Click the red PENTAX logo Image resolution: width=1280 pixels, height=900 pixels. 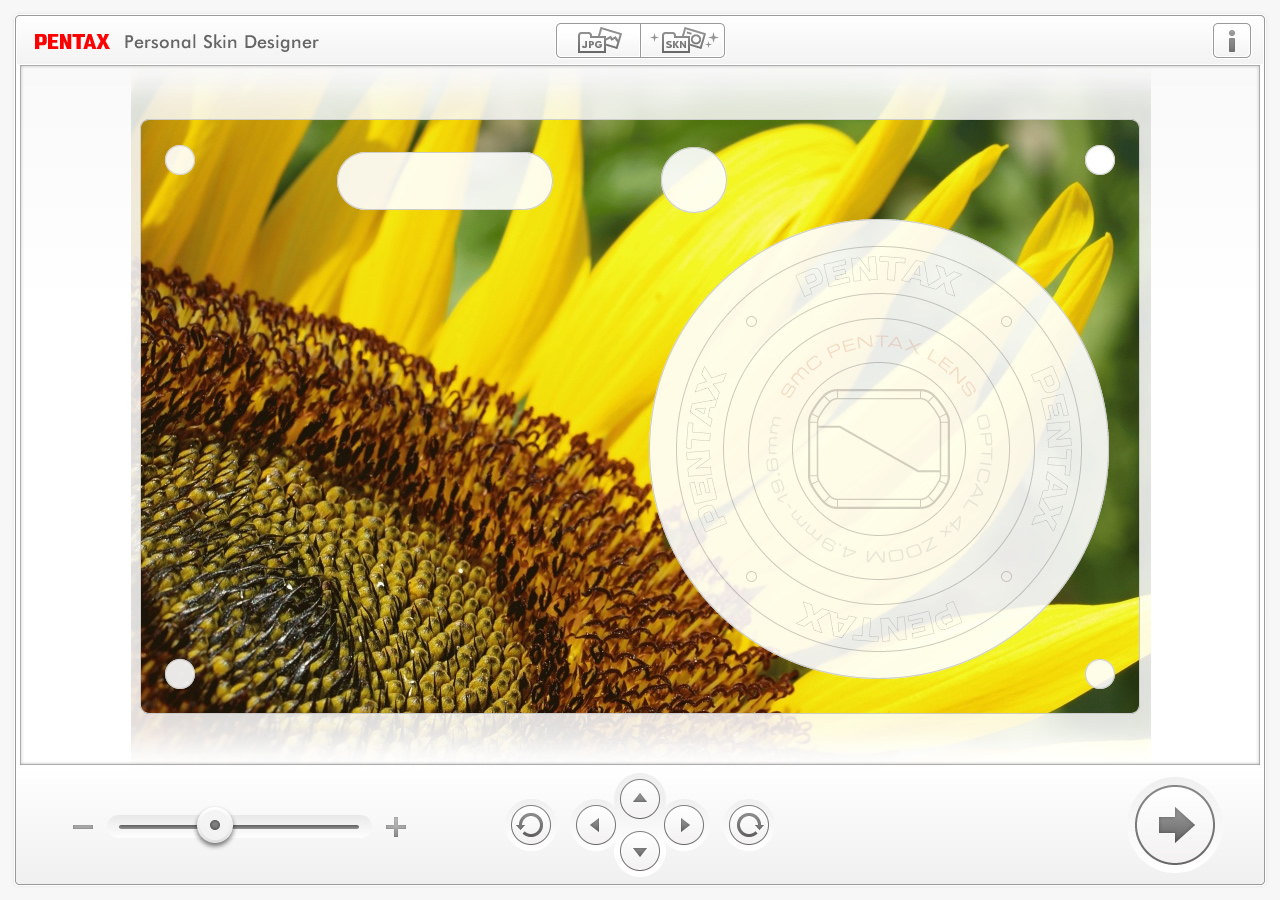click(x=72, y=42)
